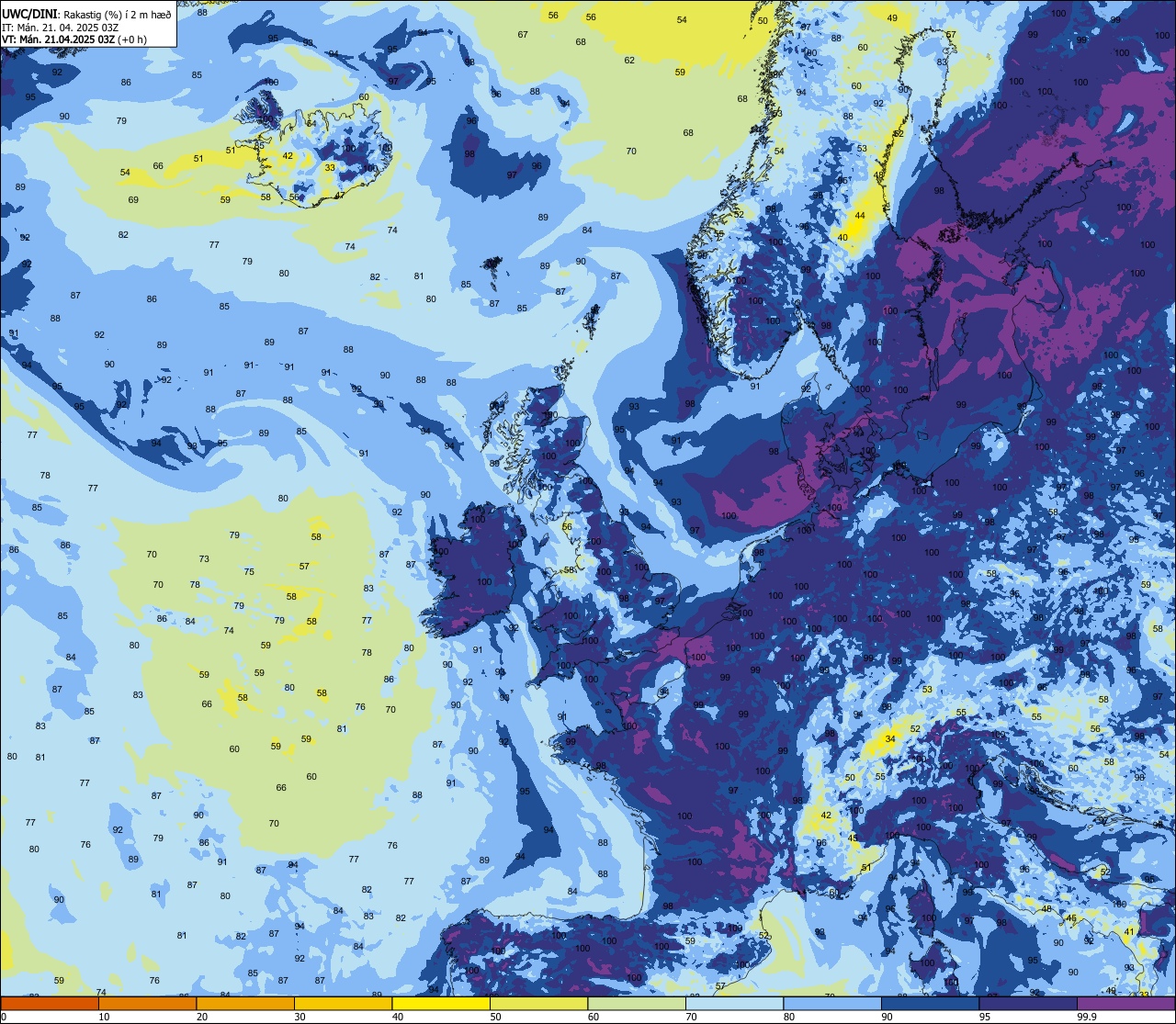This screenshot has height=1024, width=1176.
Task: Select the 'Rakastig (%) í 2 m hæð' title
Action: click(x=118, y=15)
